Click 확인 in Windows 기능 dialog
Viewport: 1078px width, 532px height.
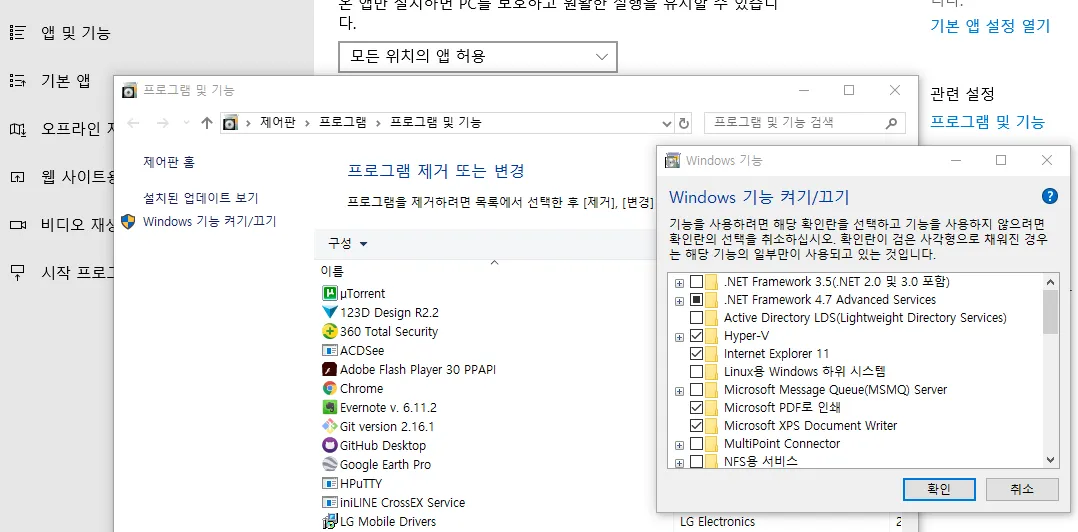coord(938,489)
